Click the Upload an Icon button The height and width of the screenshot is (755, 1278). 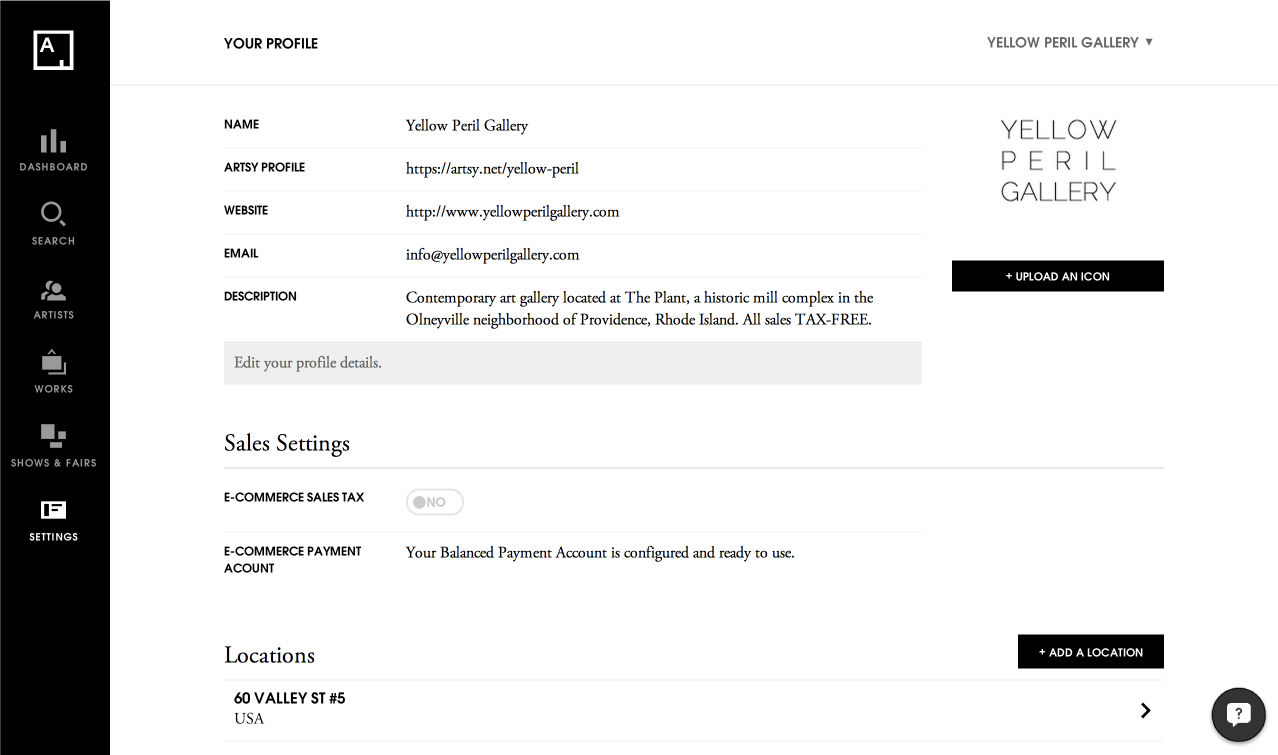(1057, 276)
